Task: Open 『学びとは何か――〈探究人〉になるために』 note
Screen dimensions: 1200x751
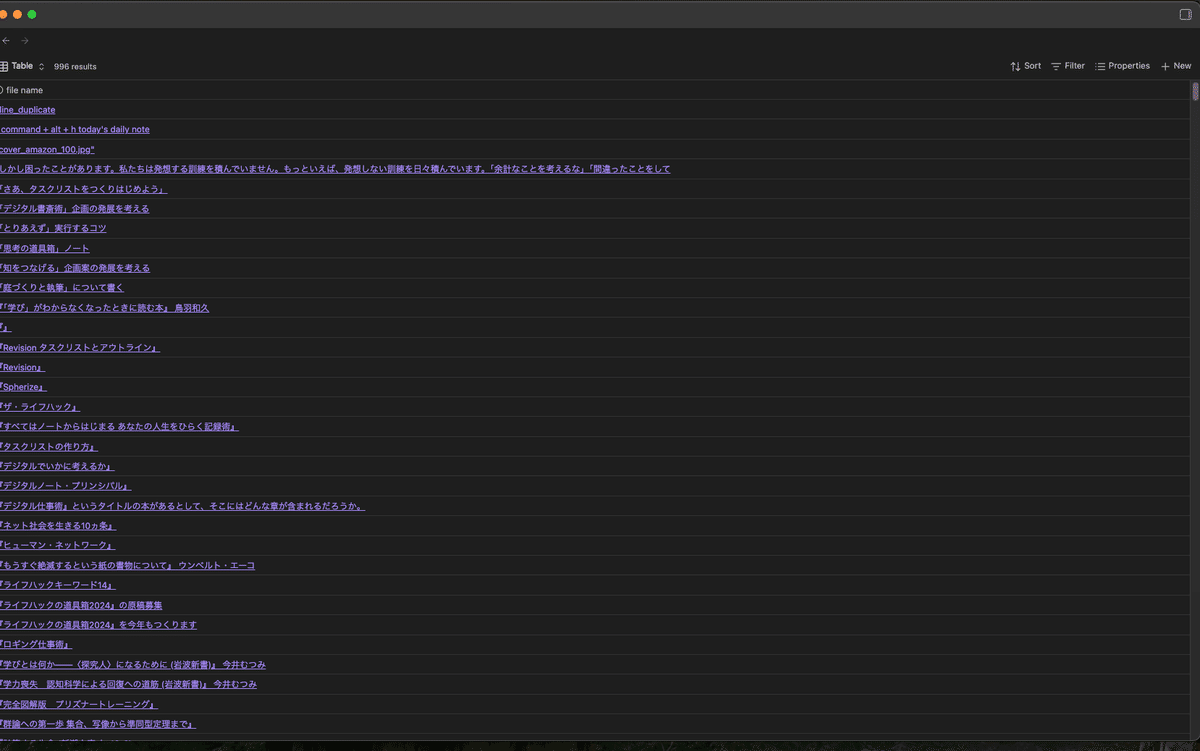Action: pyautogui.click(x=133, y=665)
